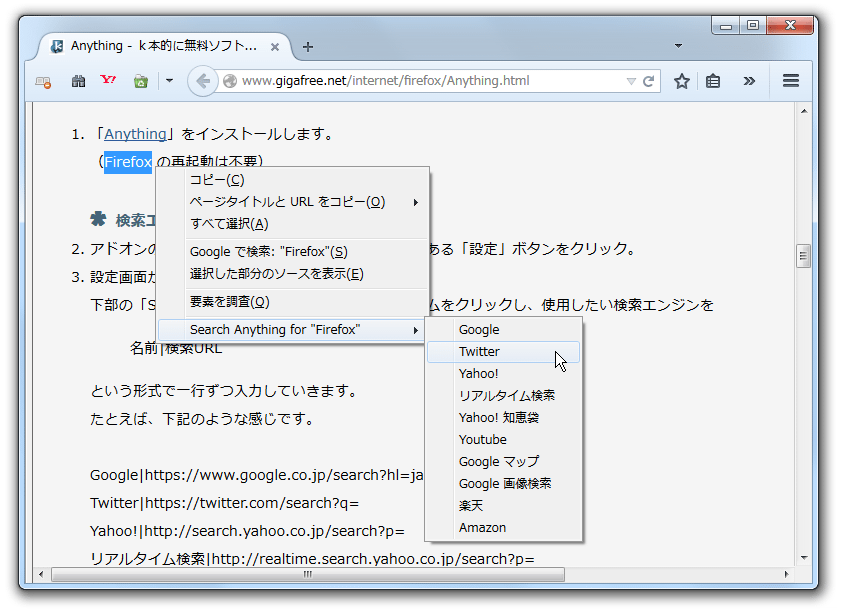Open the list all tabs dropdown
This screenshot has height=611, width=841.
coord(678,46)
